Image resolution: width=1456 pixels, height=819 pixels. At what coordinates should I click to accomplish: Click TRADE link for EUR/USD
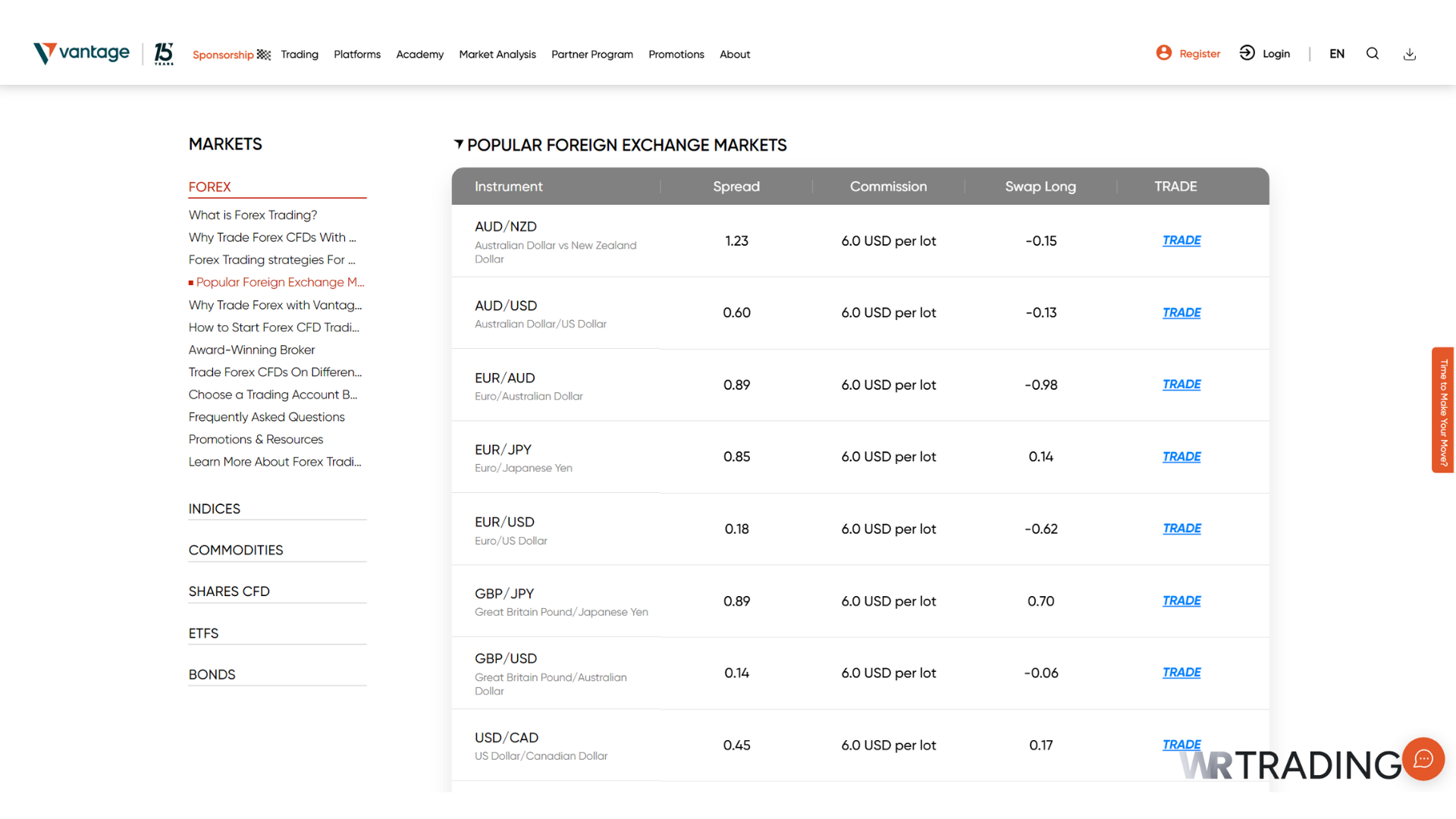tap(1181, 529)
